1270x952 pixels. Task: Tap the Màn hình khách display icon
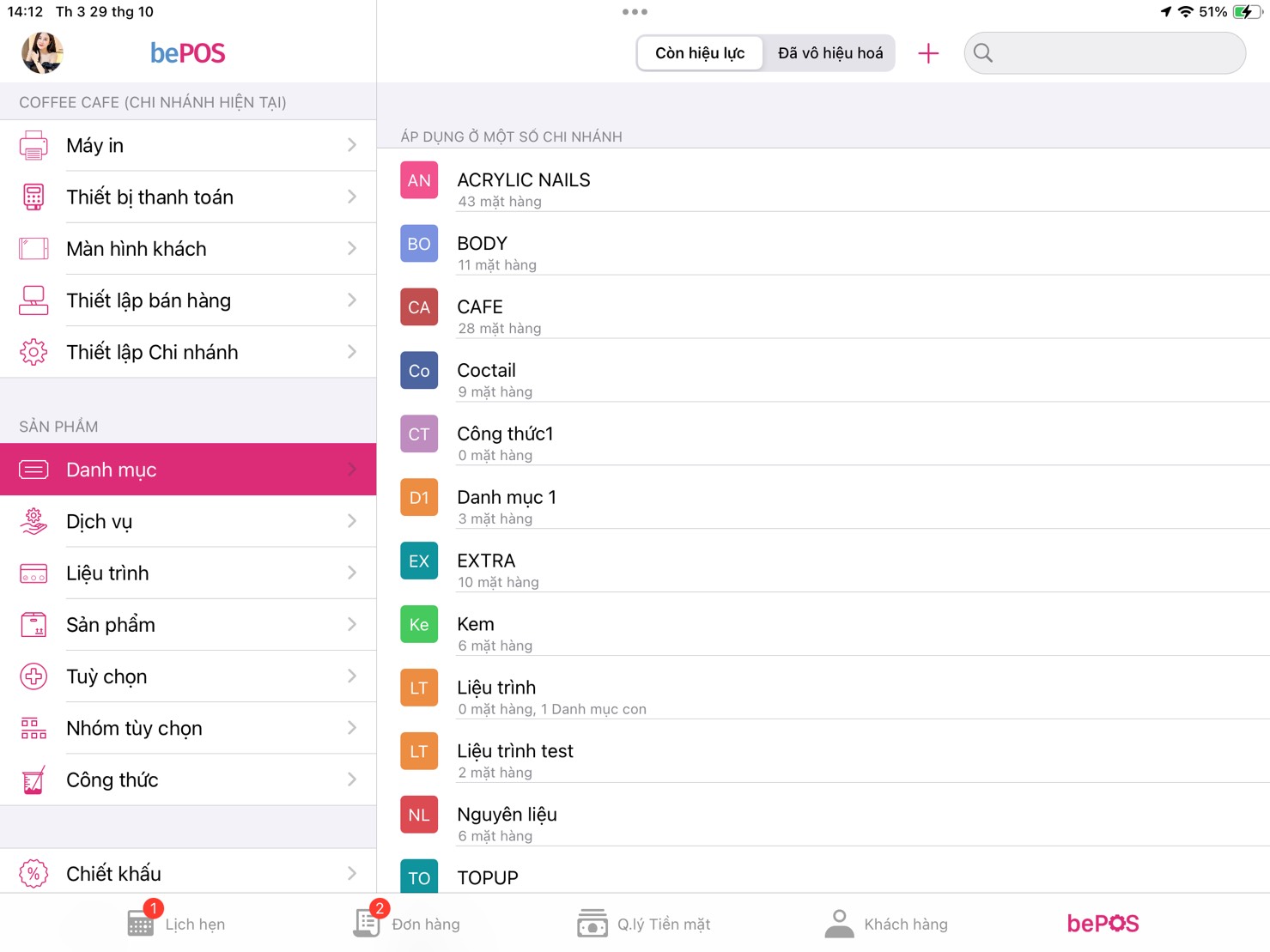[33, 249]
